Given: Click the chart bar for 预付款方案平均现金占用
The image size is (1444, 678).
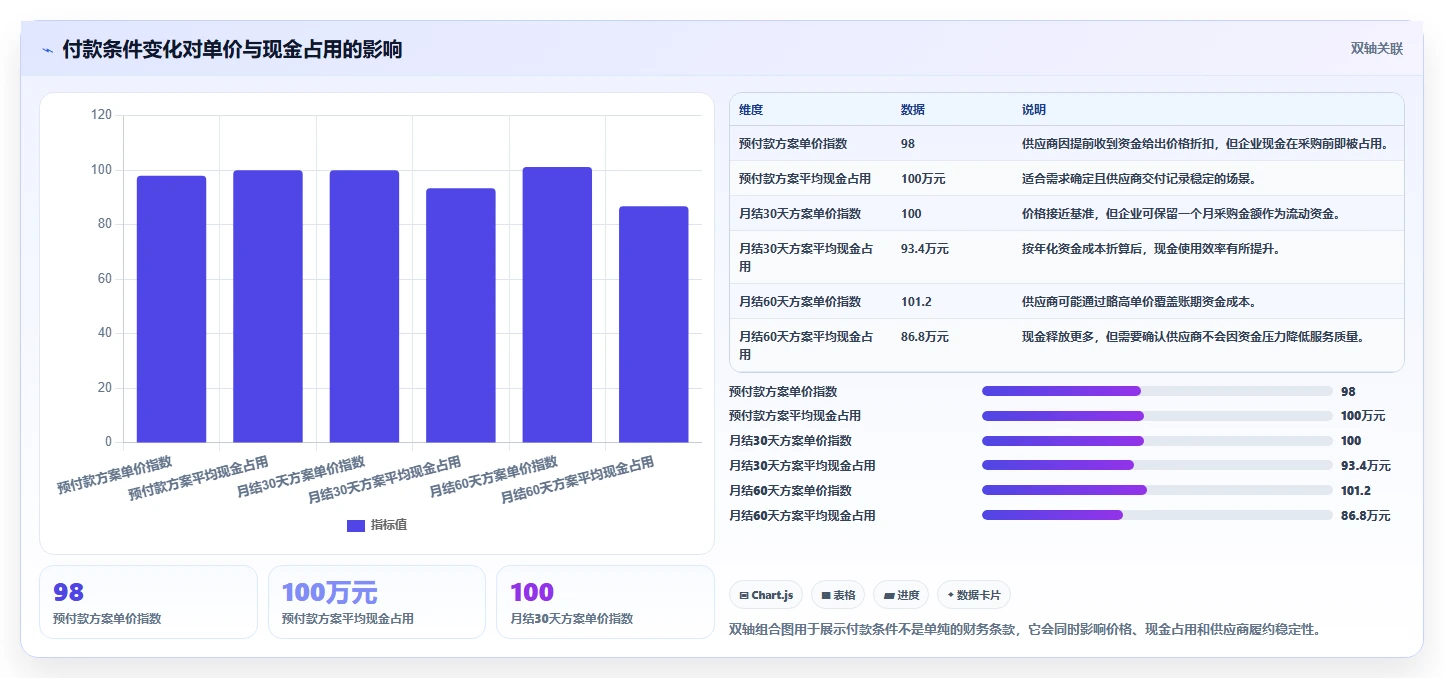Looking at the screenshot, I should (x=268, y=306).
